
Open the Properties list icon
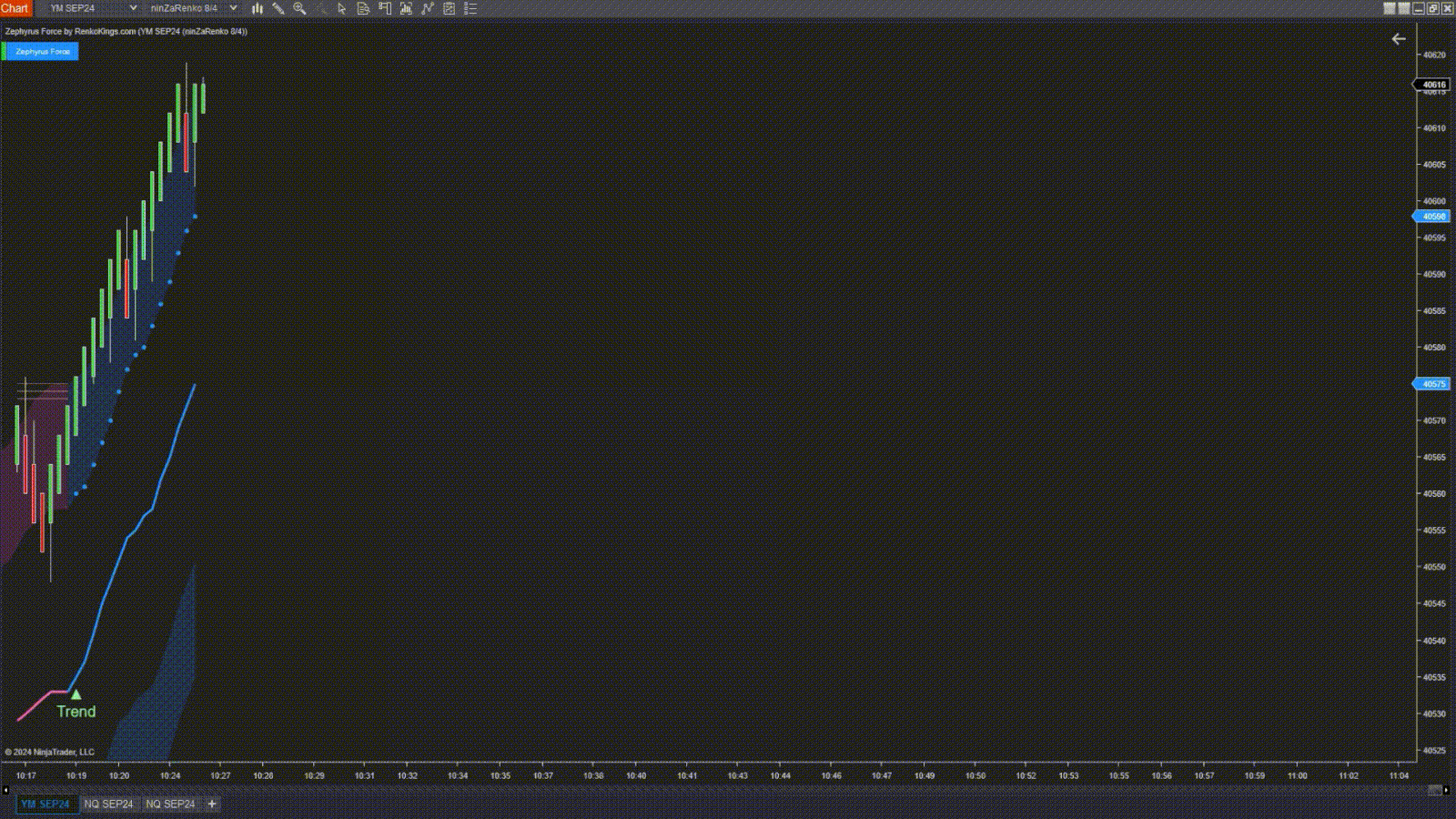click(x=470, y=8)
